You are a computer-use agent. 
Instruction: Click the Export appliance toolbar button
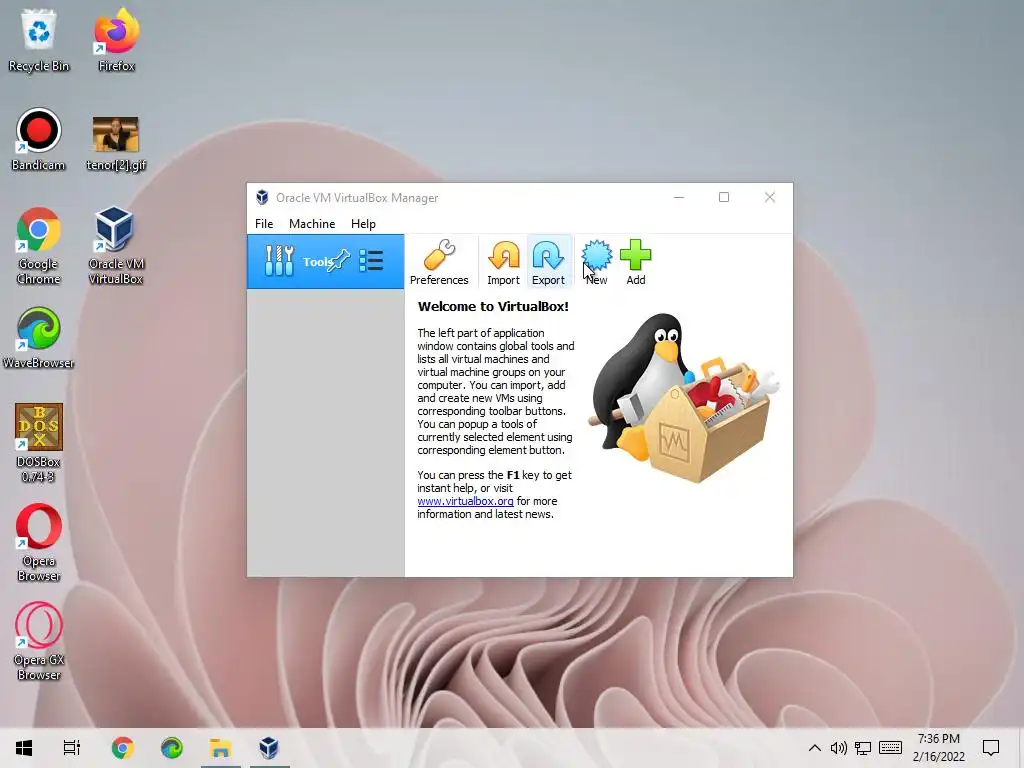point(548,262)
